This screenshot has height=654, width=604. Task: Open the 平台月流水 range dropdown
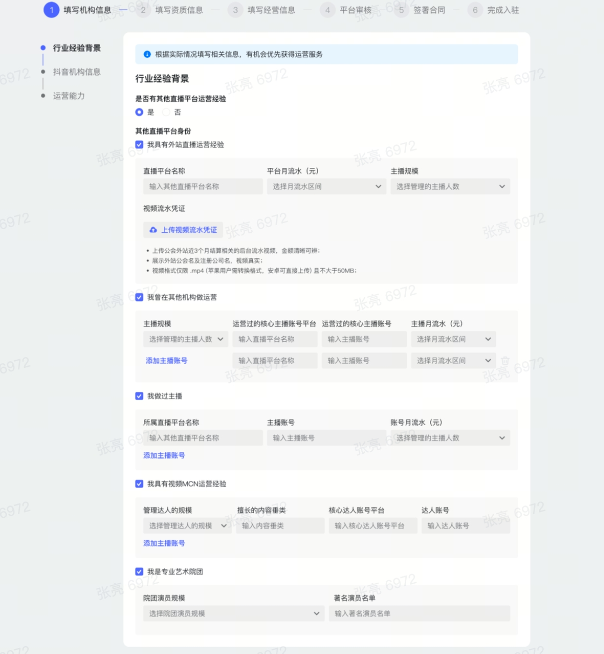320,186
